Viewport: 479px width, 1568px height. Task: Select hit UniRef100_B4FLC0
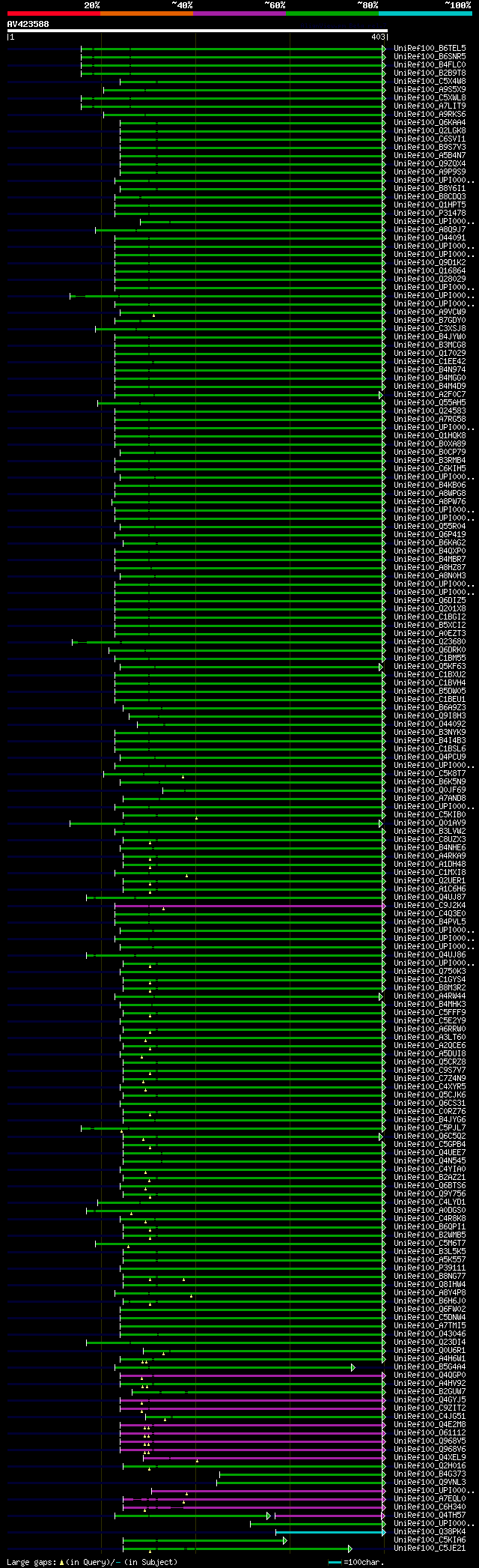(430, 64)
